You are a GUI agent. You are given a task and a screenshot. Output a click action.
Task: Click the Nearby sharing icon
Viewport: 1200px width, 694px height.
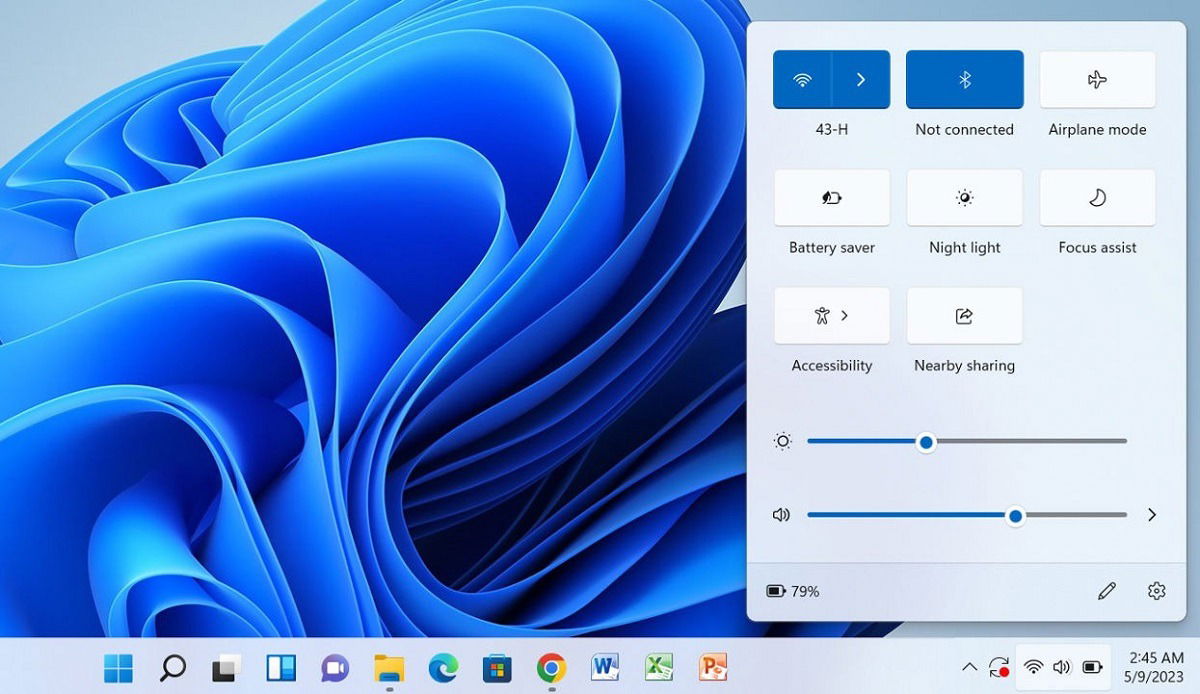(x=964, y=315)
